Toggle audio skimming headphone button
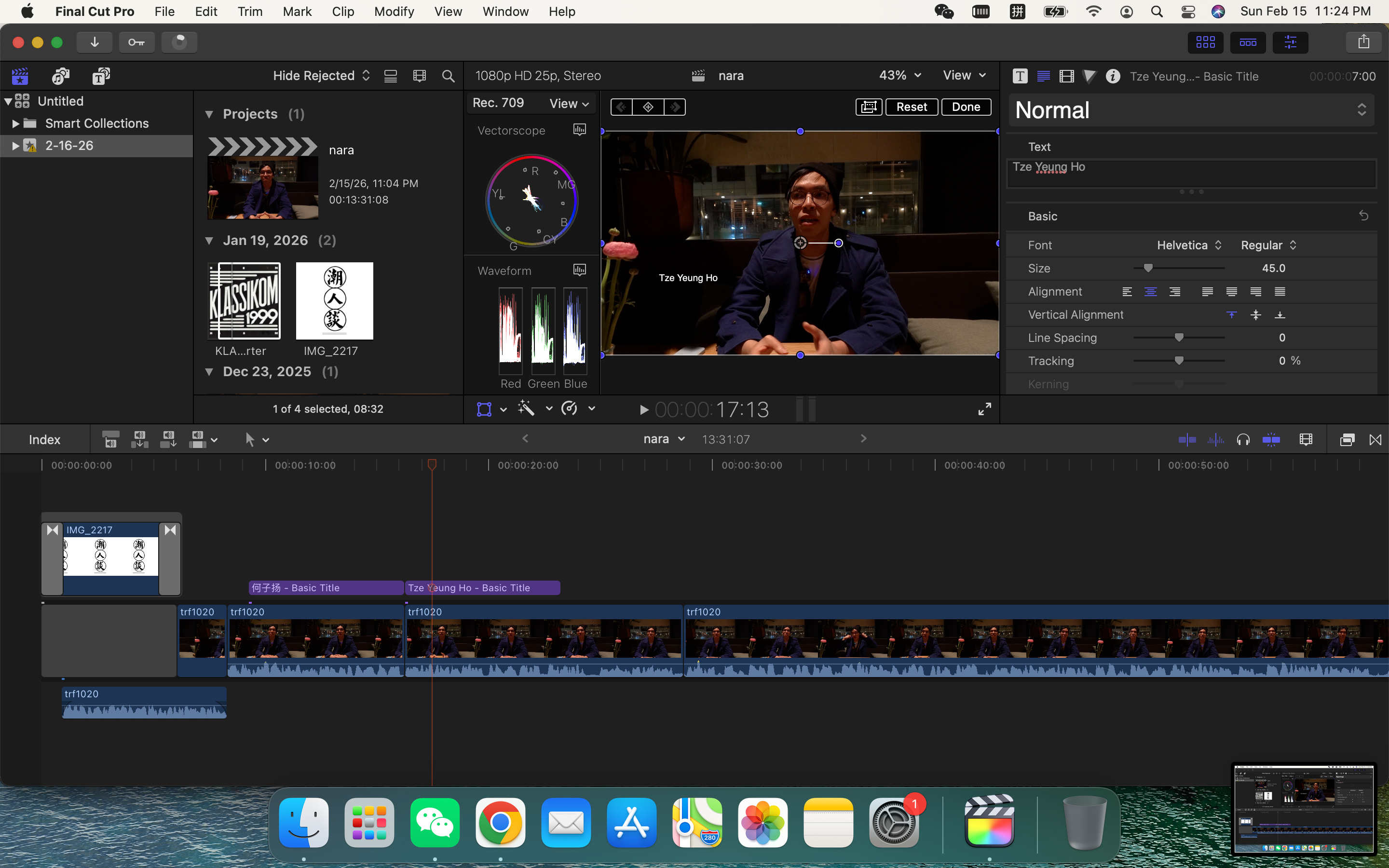Viewport: 1389px width, 868px height. tap(1243, 440)
